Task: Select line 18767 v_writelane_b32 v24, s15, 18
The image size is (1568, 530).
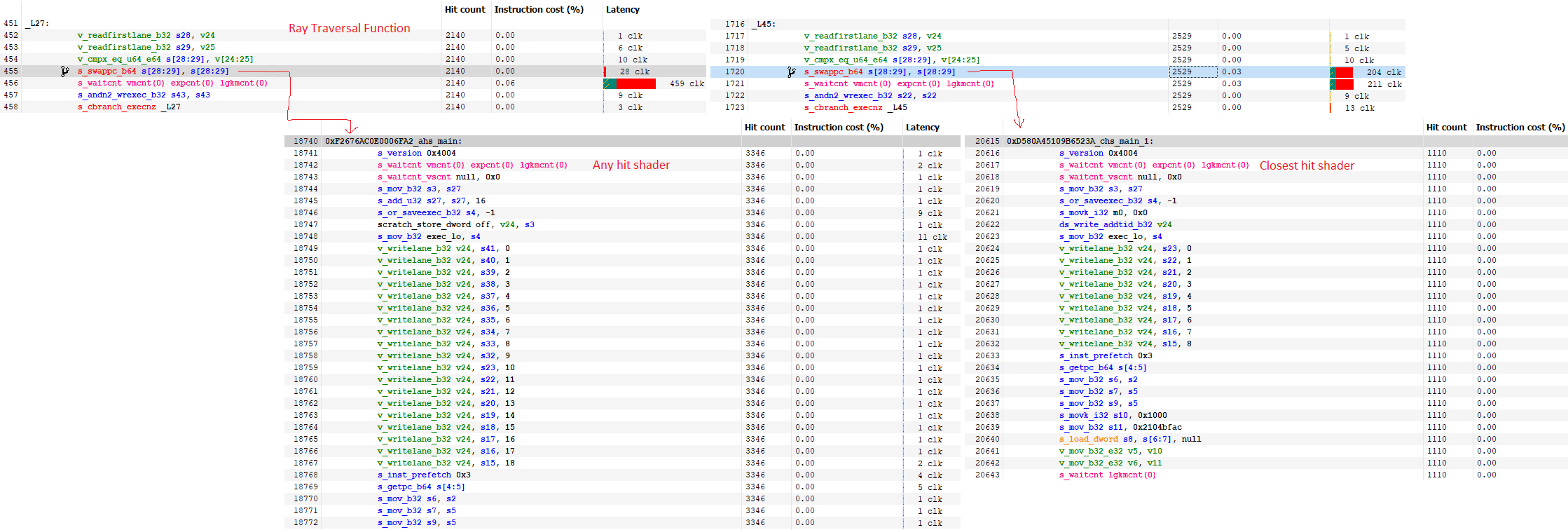Action: coord(446,463)
